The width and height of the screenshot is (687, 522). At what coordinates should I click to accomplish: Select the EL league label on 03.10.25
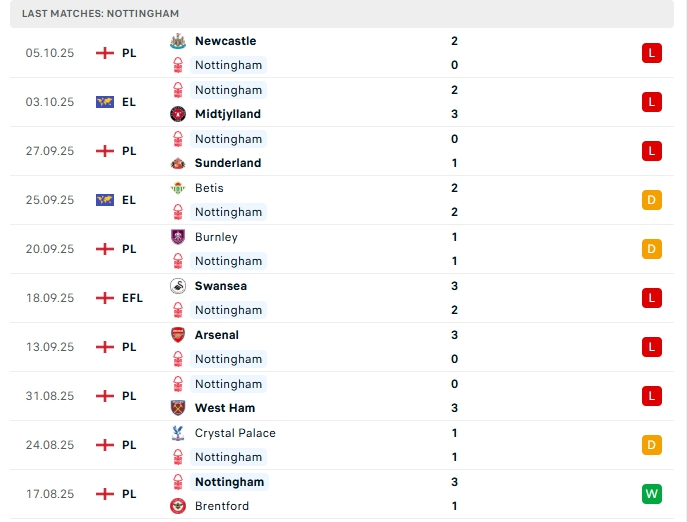[129, 102]
